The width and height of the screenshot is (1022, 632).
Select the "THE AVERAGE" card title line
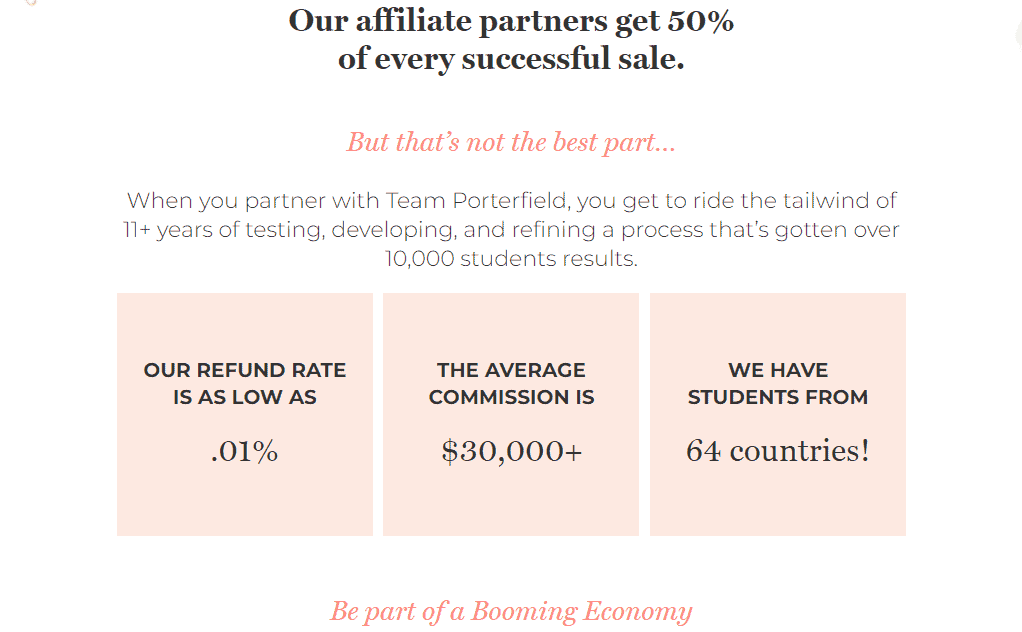pyautogui.click(x=511, y=370)
